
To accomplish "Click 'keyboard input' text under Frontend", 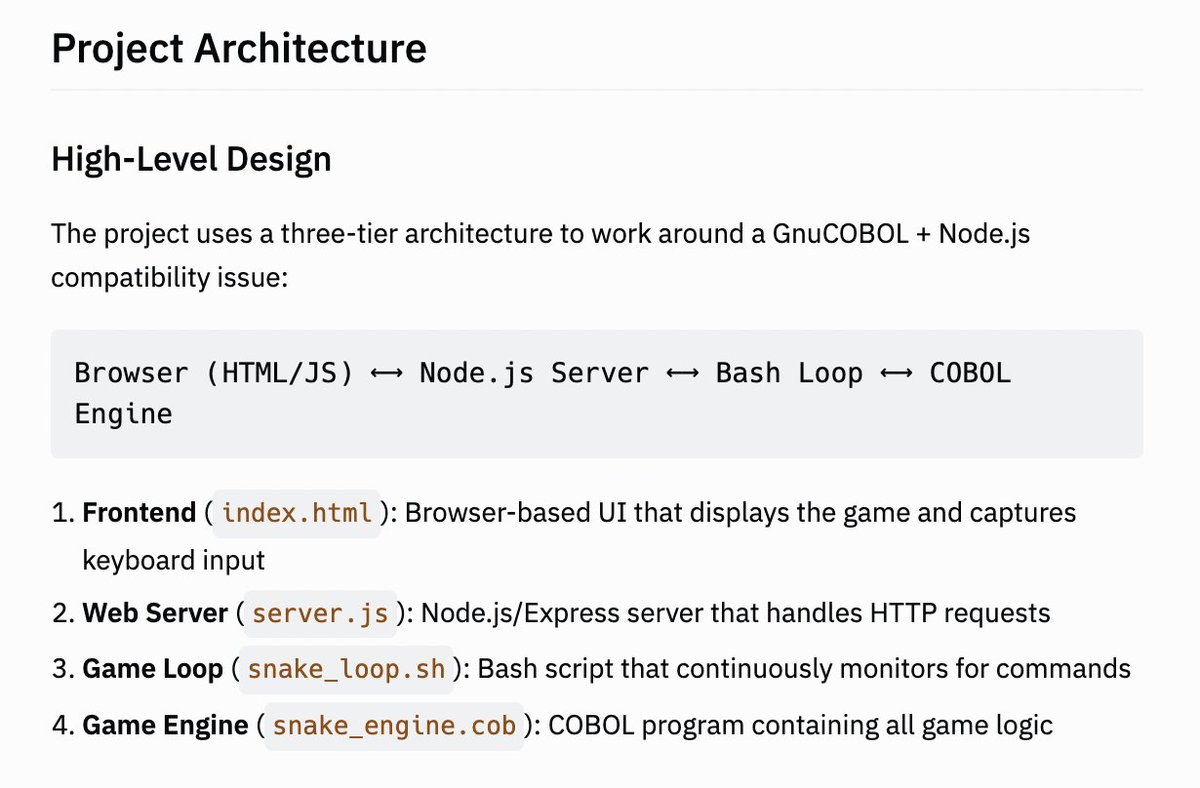I will 174,560.
